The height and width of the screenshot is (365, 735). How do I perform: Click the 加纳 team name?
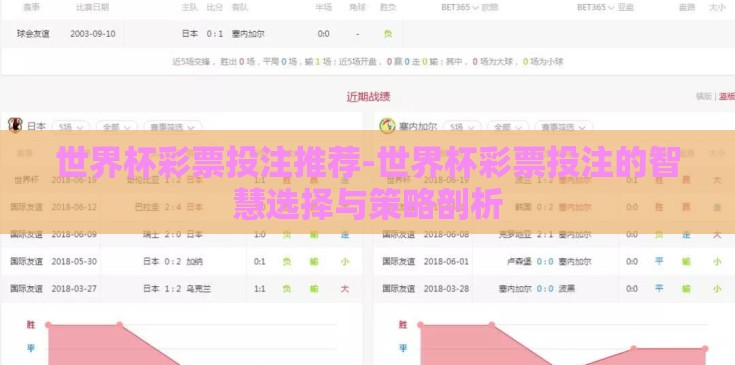[195, 261]
